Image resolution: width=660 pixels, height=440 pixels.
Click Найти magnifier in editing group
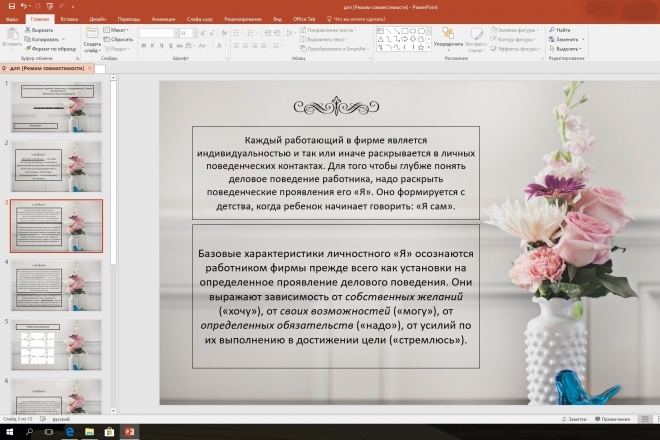coord(559,30)
